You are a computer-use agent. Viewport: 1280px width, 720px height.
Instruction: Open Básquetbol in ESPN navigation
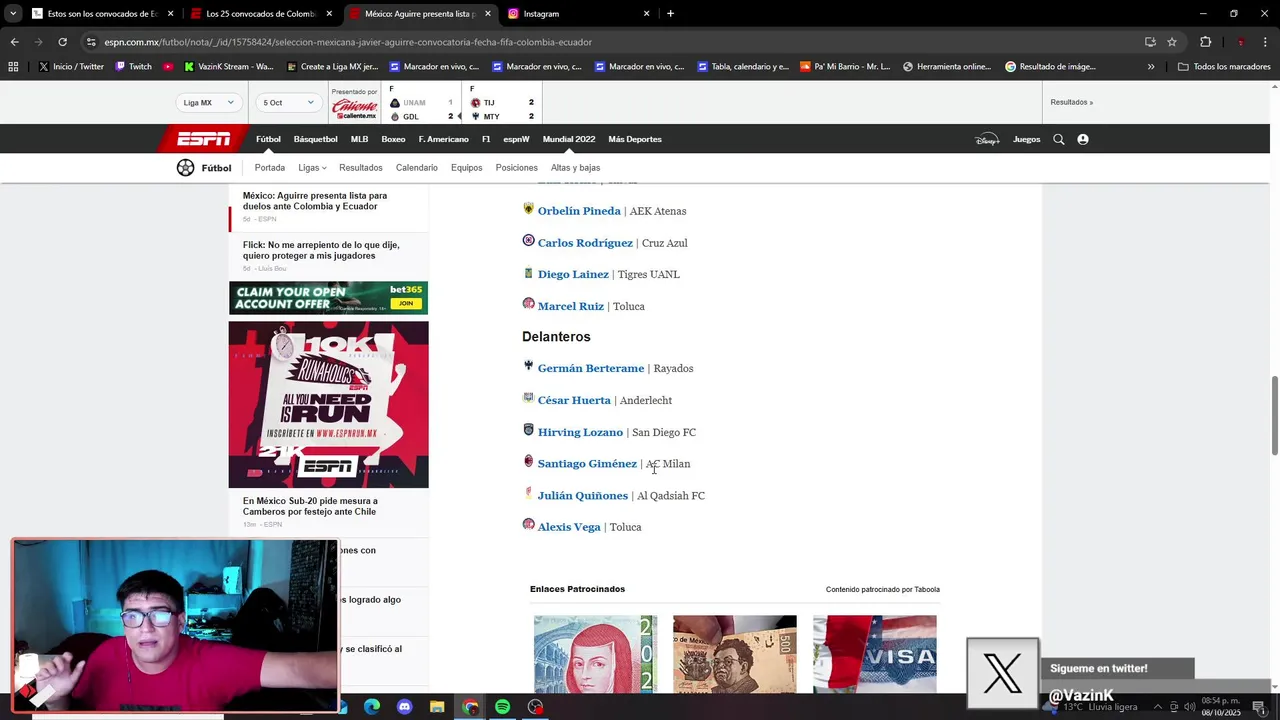pyautogui.click(x=315, y=140)
